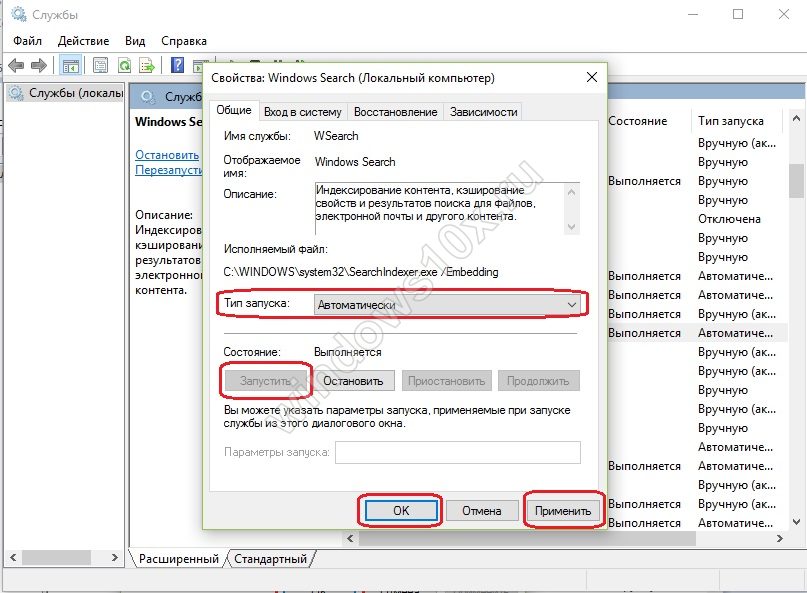Switch to the Стандартный view tab
Screen dimensions: 807x593
pos(272,558)
